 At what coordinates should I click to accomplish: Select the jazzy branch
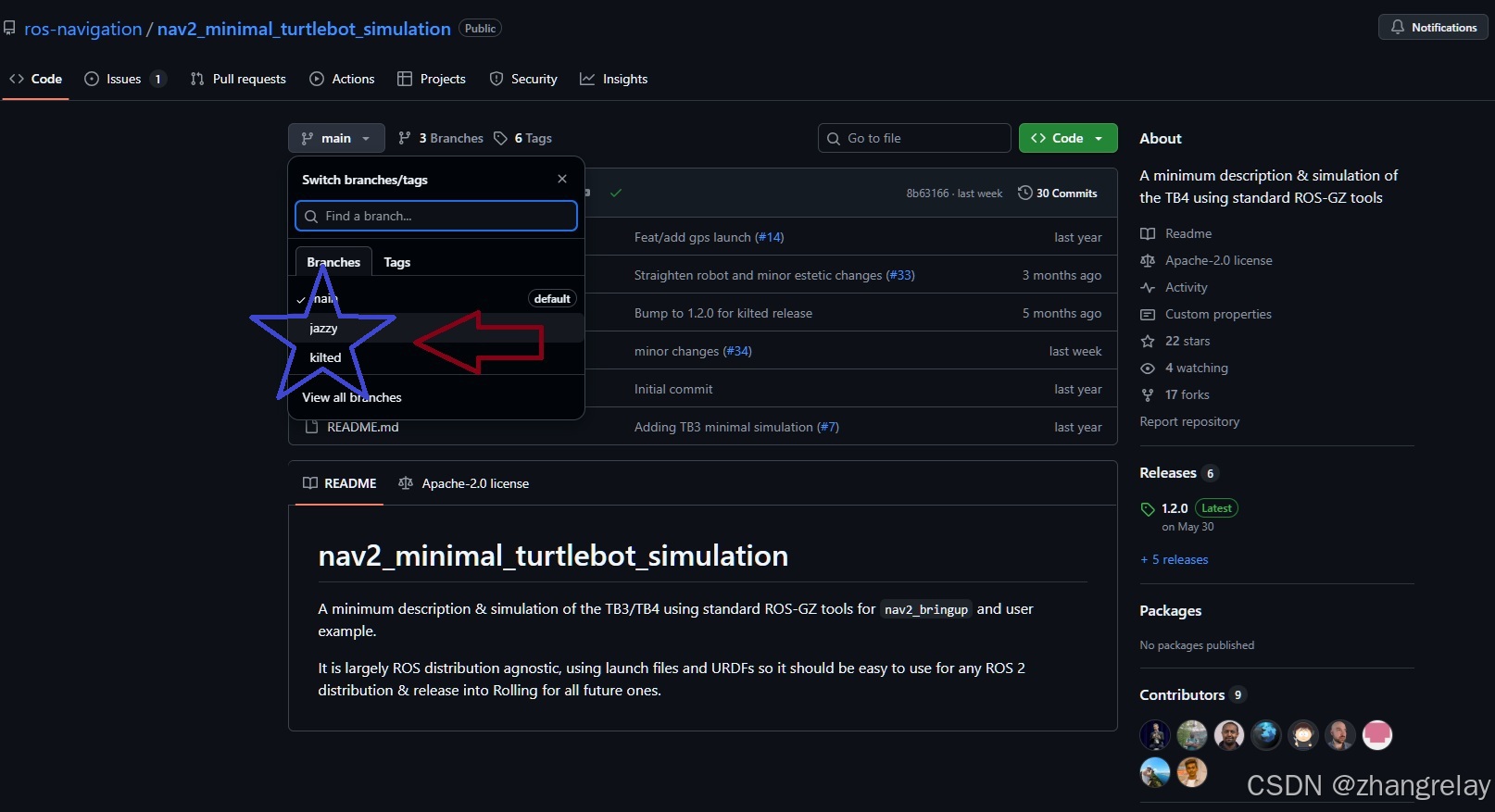point(436,328)
